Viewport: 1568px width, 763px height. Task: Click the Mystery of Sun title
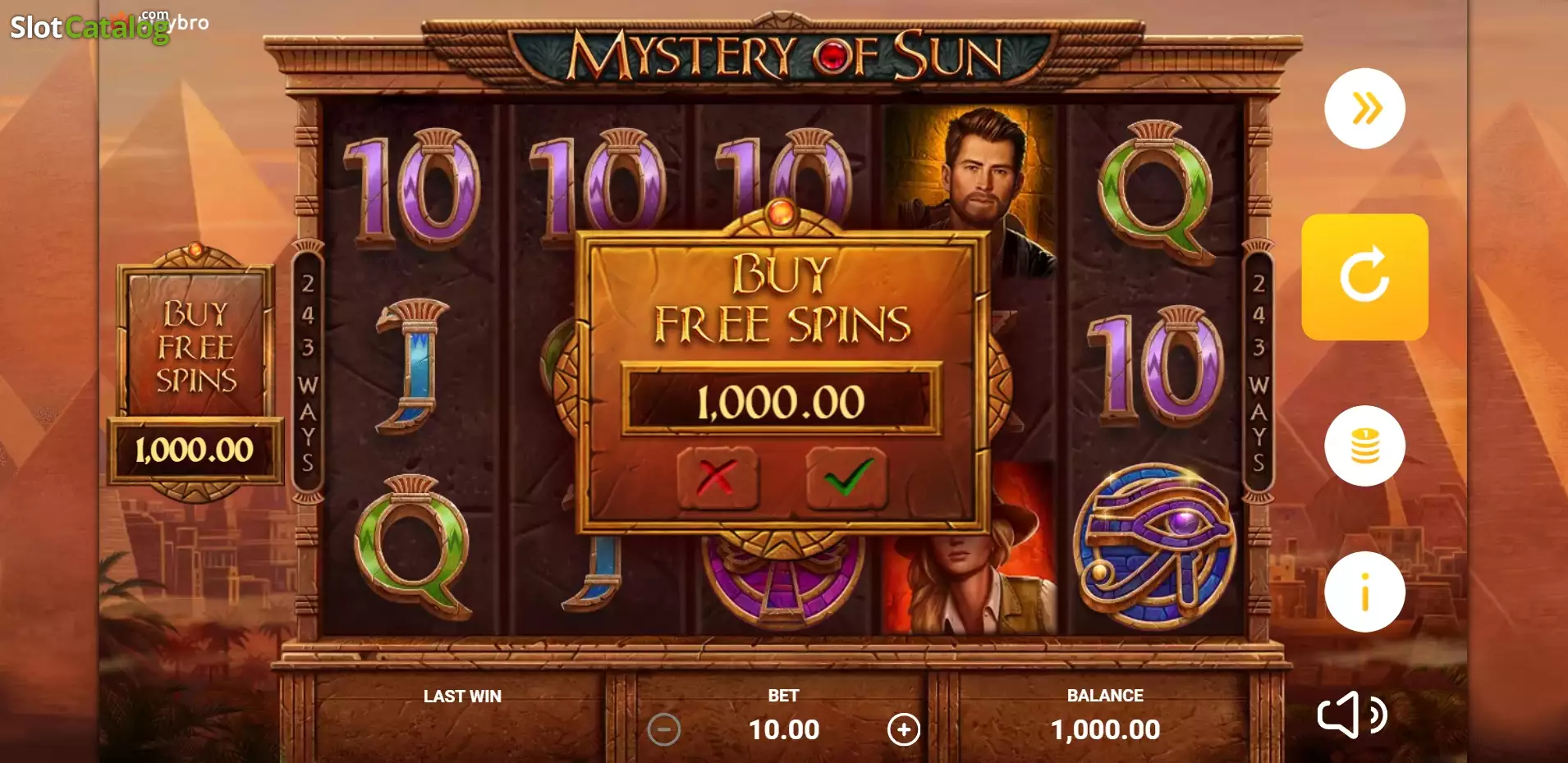pyautogui.click(x=784, y=56)
